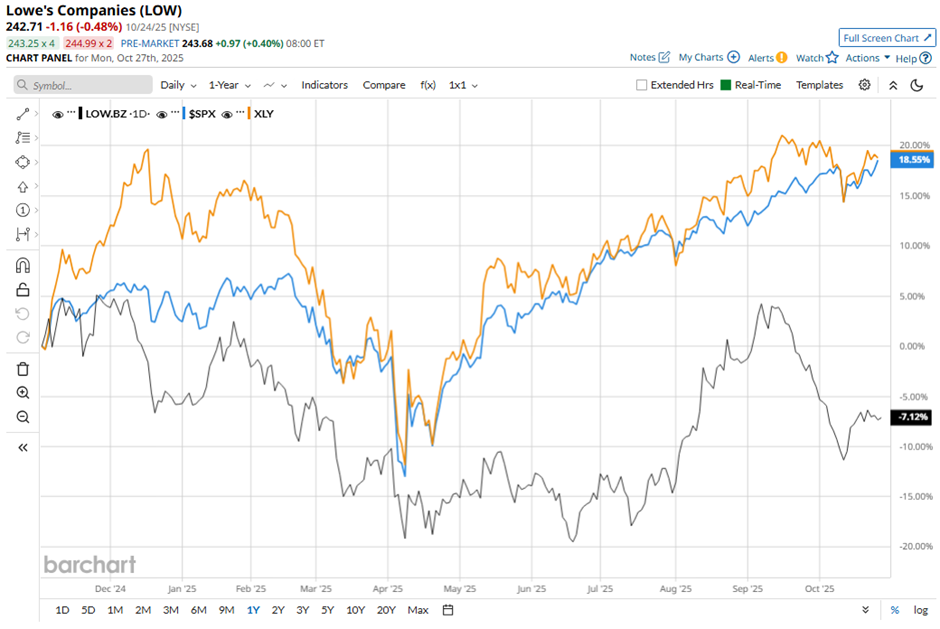Hide the LOW.BZ series eye icon
Image resolution: width=940 pixels, height=629 pixels.
coord(58,115)
